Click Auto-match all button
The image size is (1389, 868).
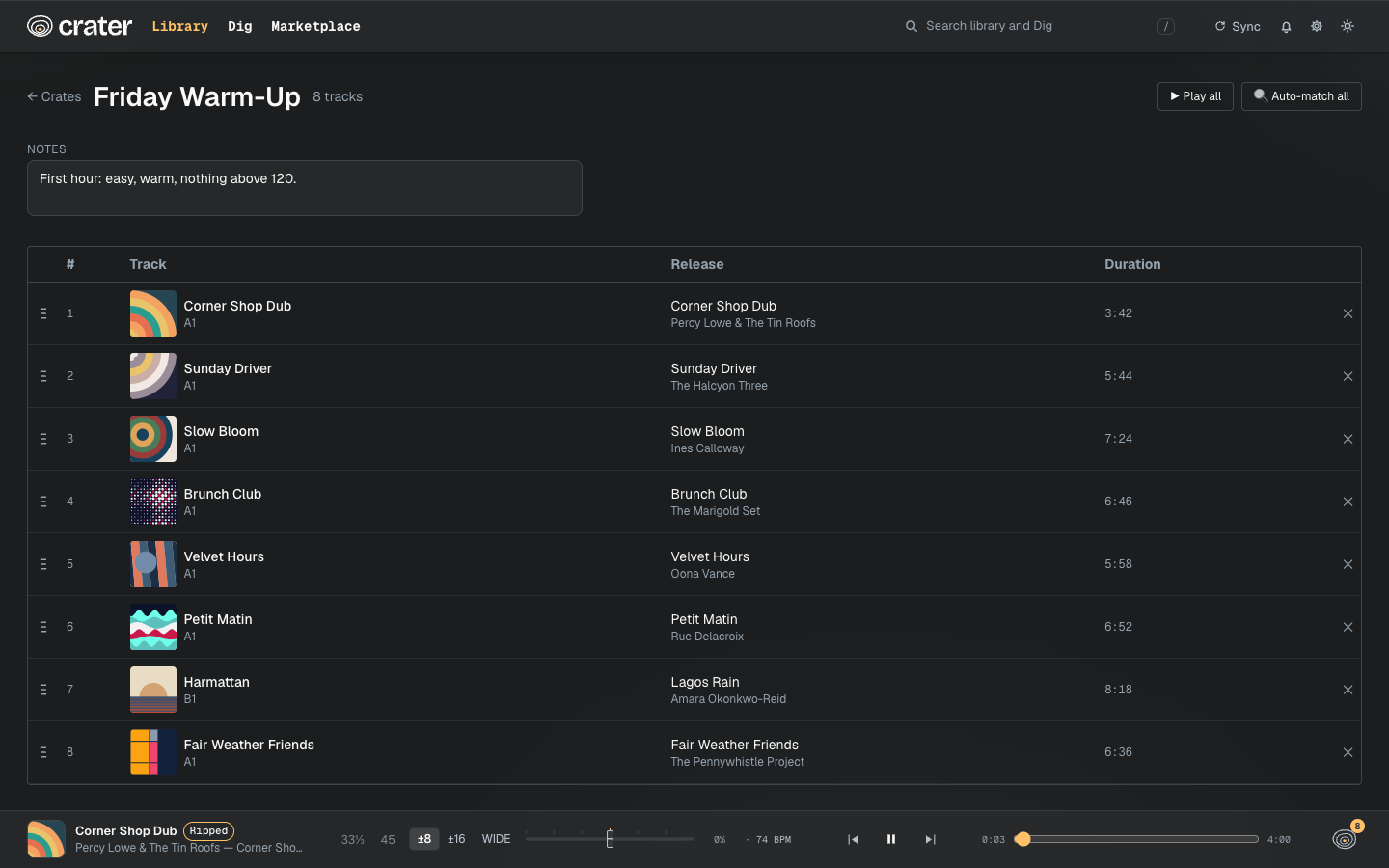[1301, 96]
